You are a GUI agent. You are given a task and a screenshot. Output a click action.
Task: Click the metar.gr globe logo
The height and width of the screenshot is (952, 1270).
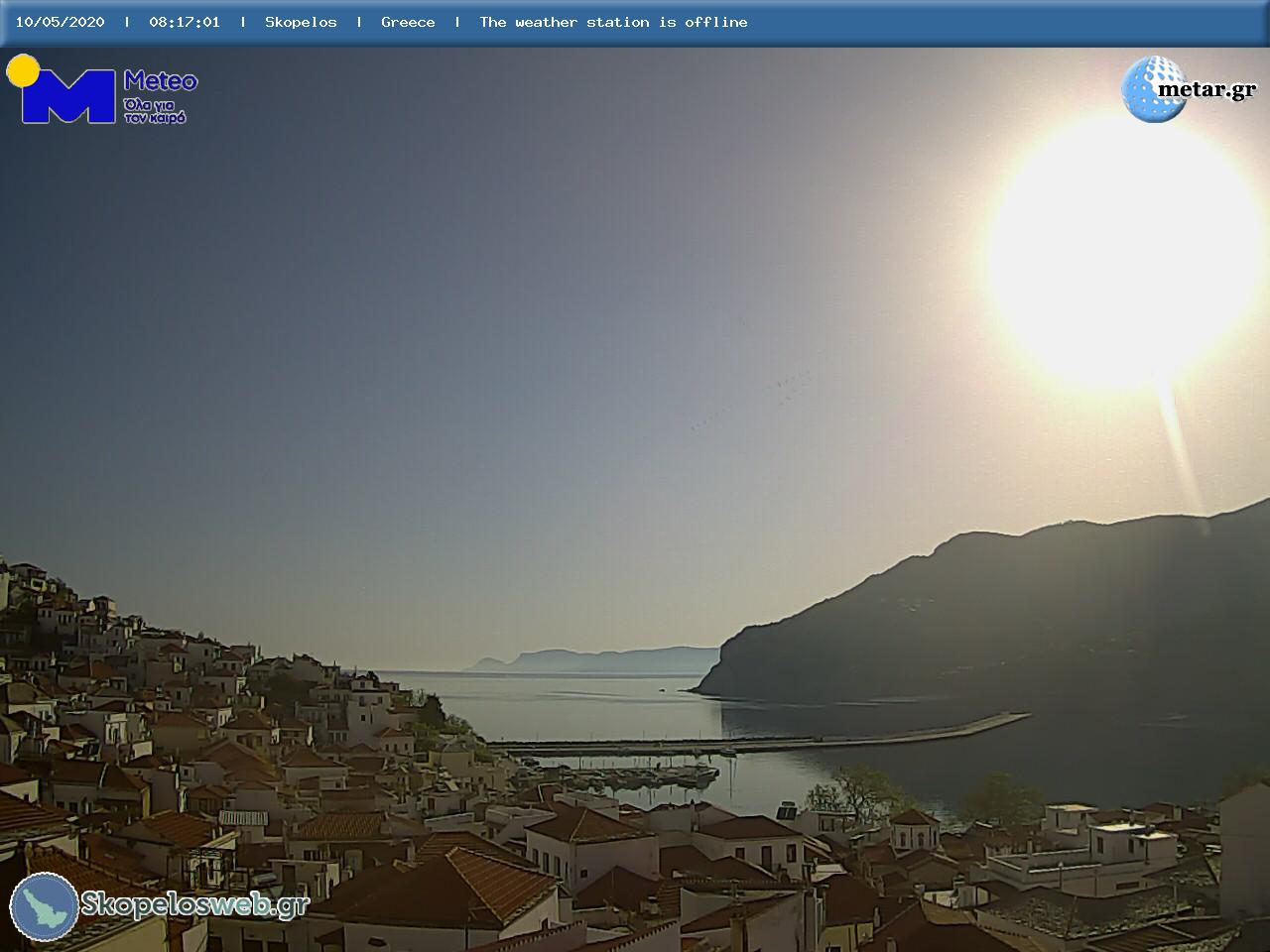[1153, 89]
